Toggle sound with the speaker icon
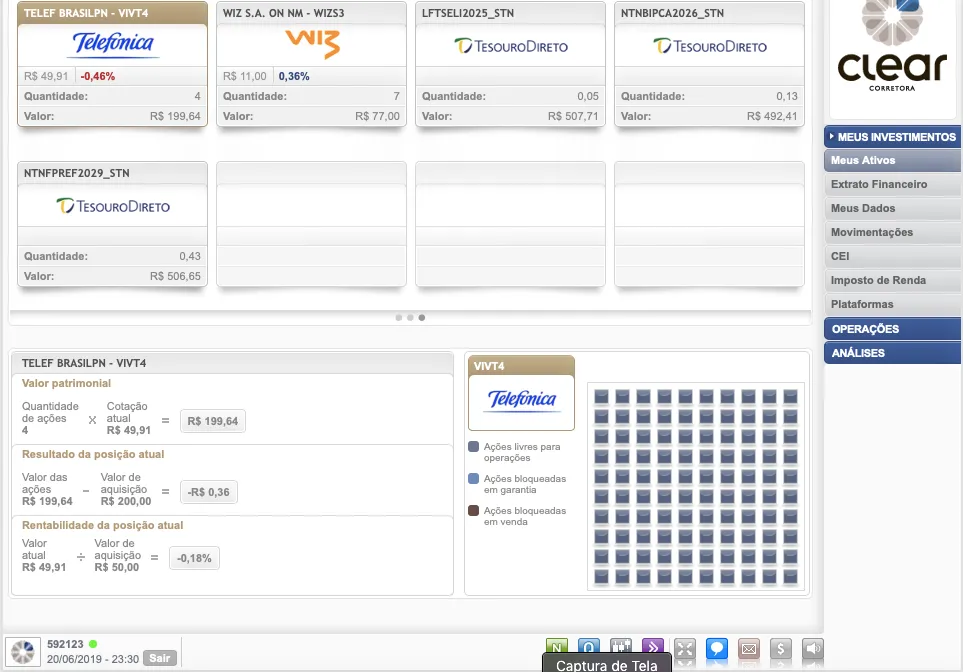The width and height of the screenshot is (963, 672). 813,648
